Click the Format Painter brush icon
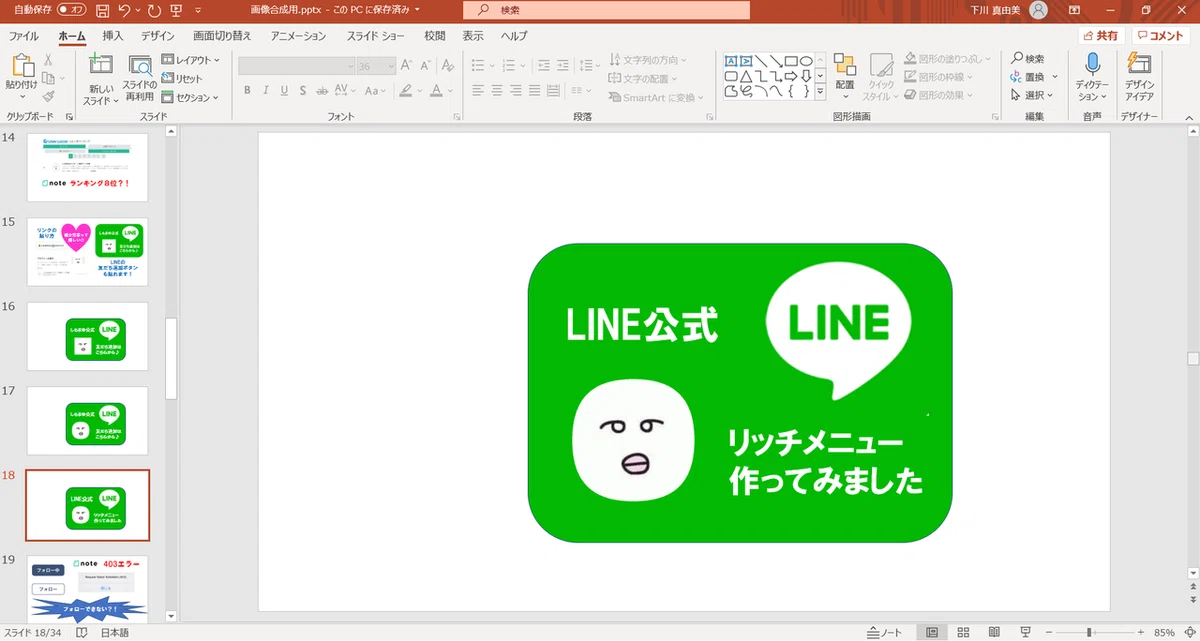Viewport: 1200px width, 641px height. coord(47,96)
